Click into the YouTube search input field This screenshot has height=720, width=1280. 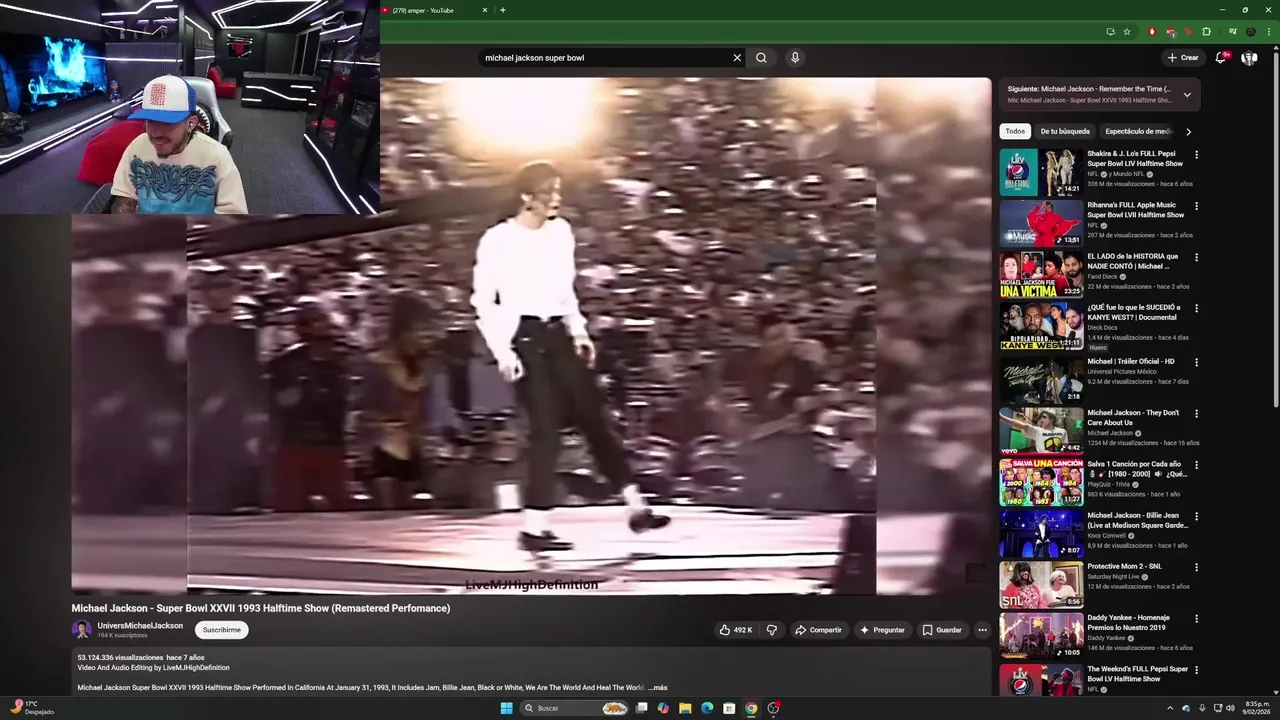pyautogui.click(x=605, y=58)
